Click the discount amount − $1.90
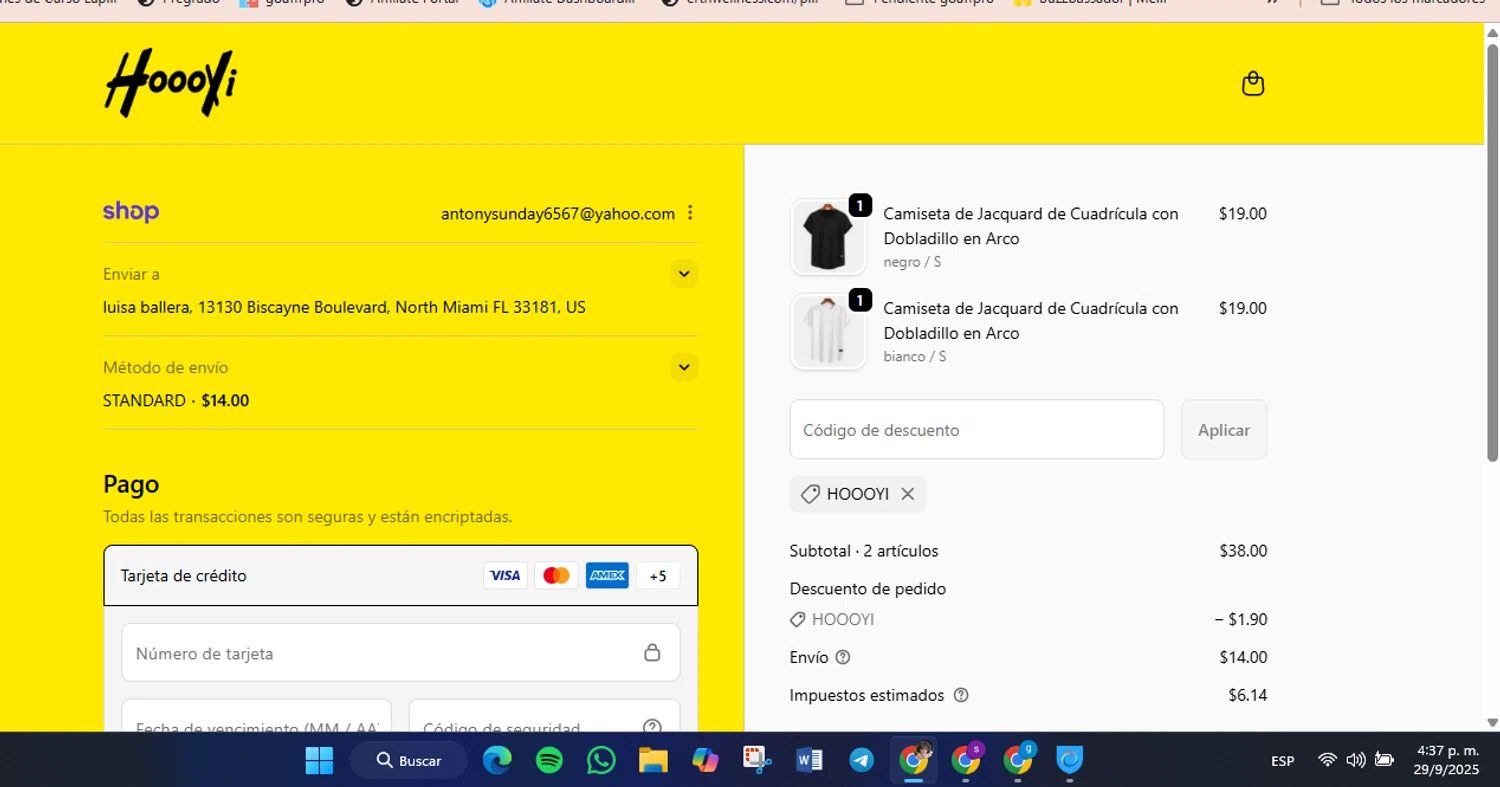Screen dimensions: 1500x787 [1241, 619]
